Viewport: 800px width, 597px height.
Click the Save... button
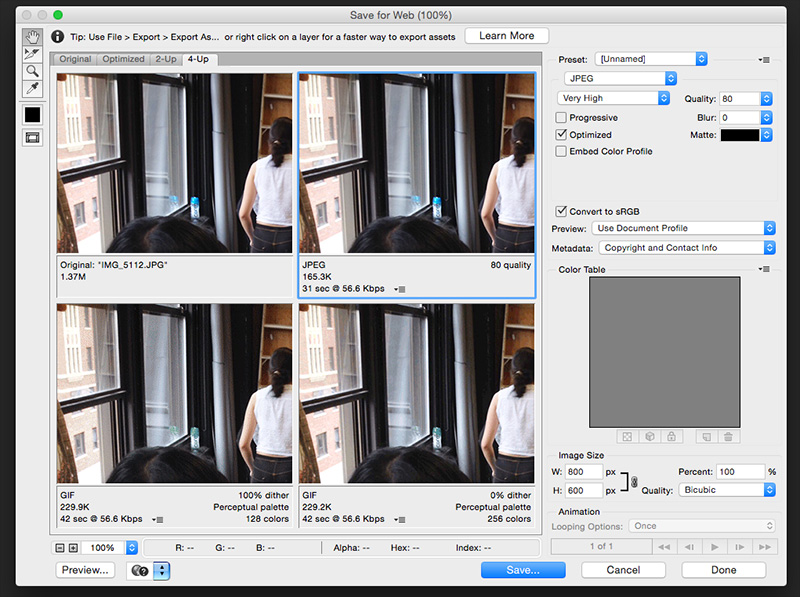pos(522,570)
